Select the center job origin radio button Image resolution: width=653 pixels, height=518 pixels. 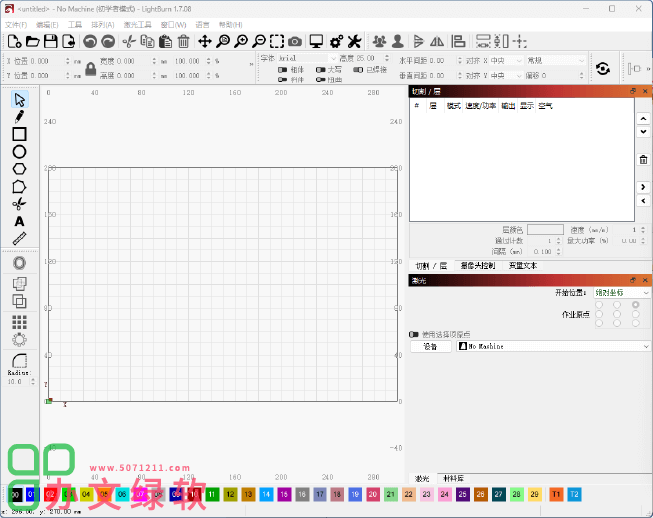point(617,314)
